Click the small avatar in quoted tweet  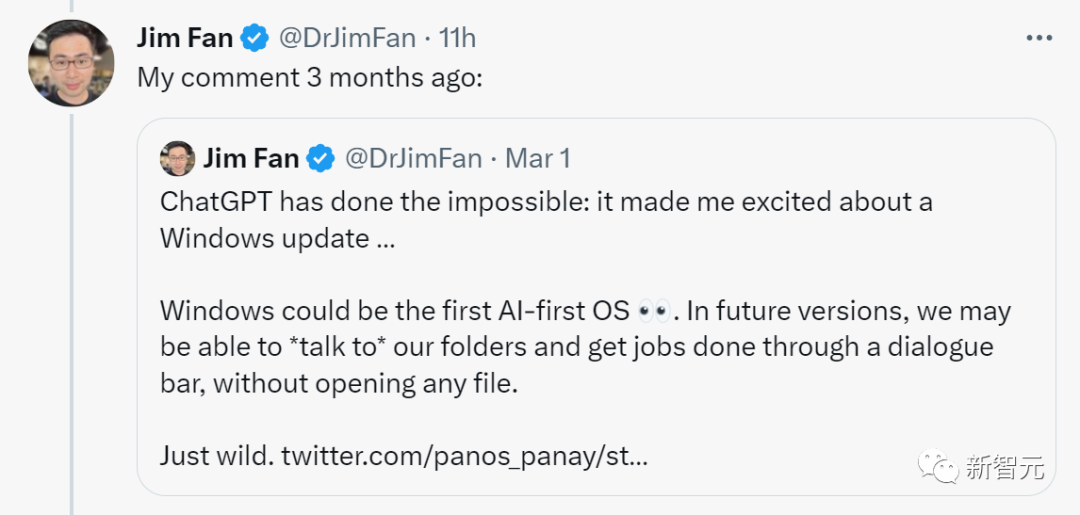click(x=178, y=158)
